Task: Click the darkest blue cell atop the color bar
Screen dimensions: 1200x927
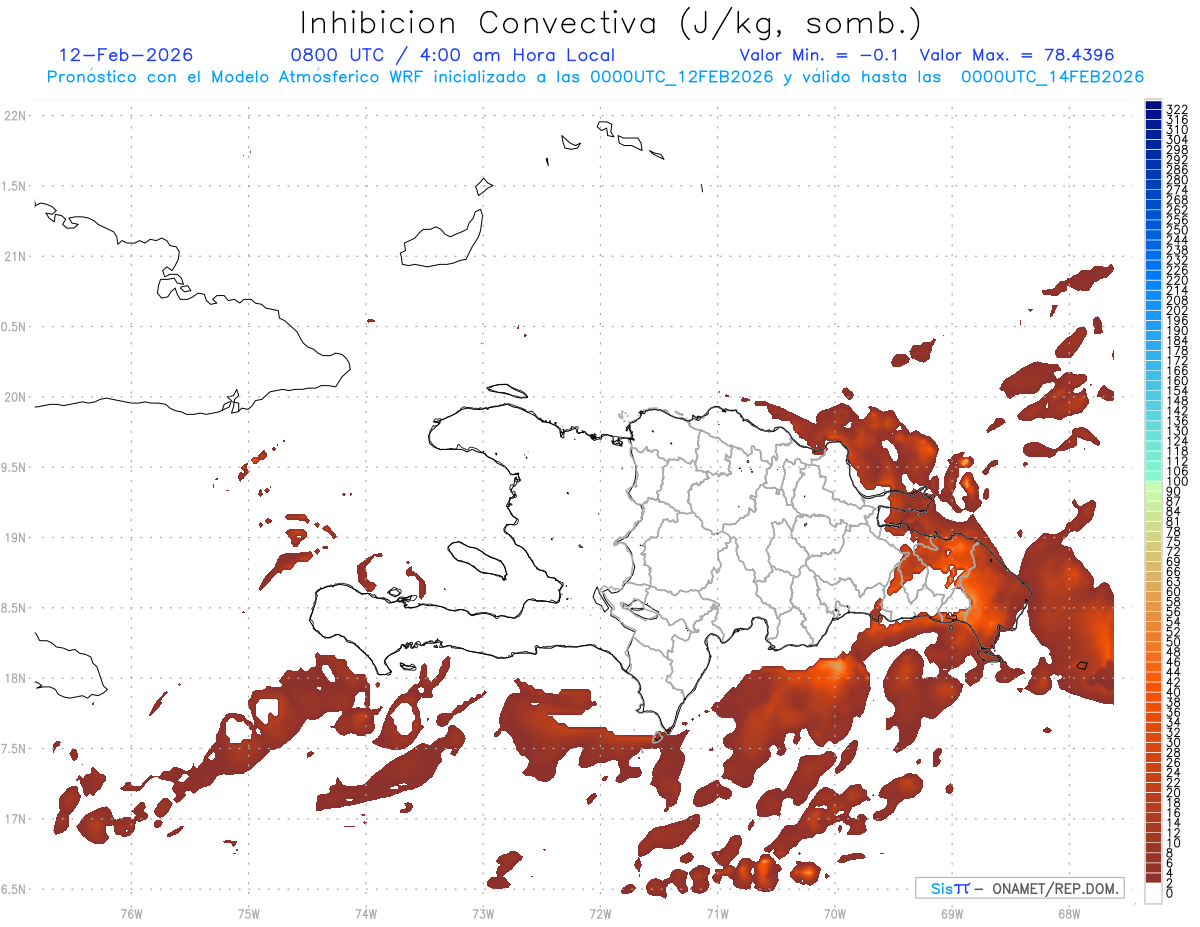Action: click(x=1153, y=105)
